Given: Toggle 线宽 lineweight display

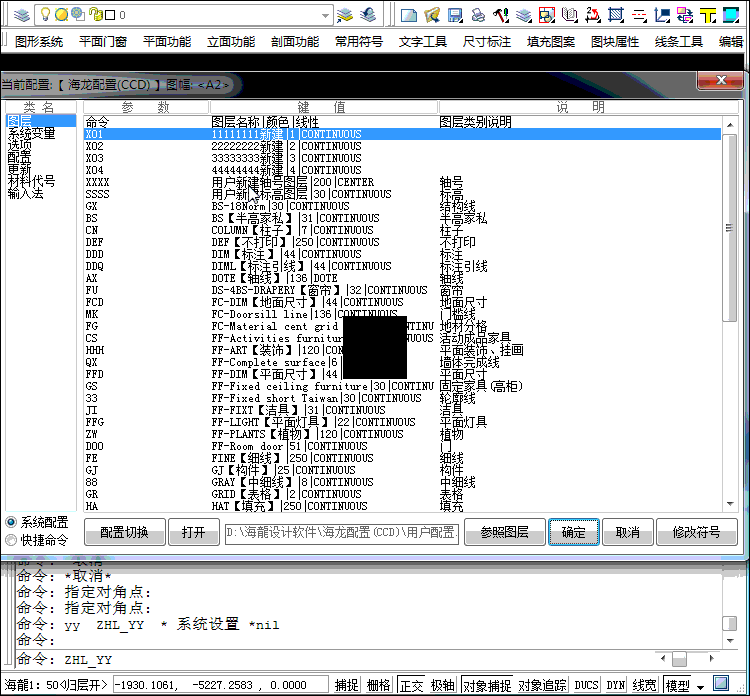Looking at the screenshot, I should click(644, 685).
